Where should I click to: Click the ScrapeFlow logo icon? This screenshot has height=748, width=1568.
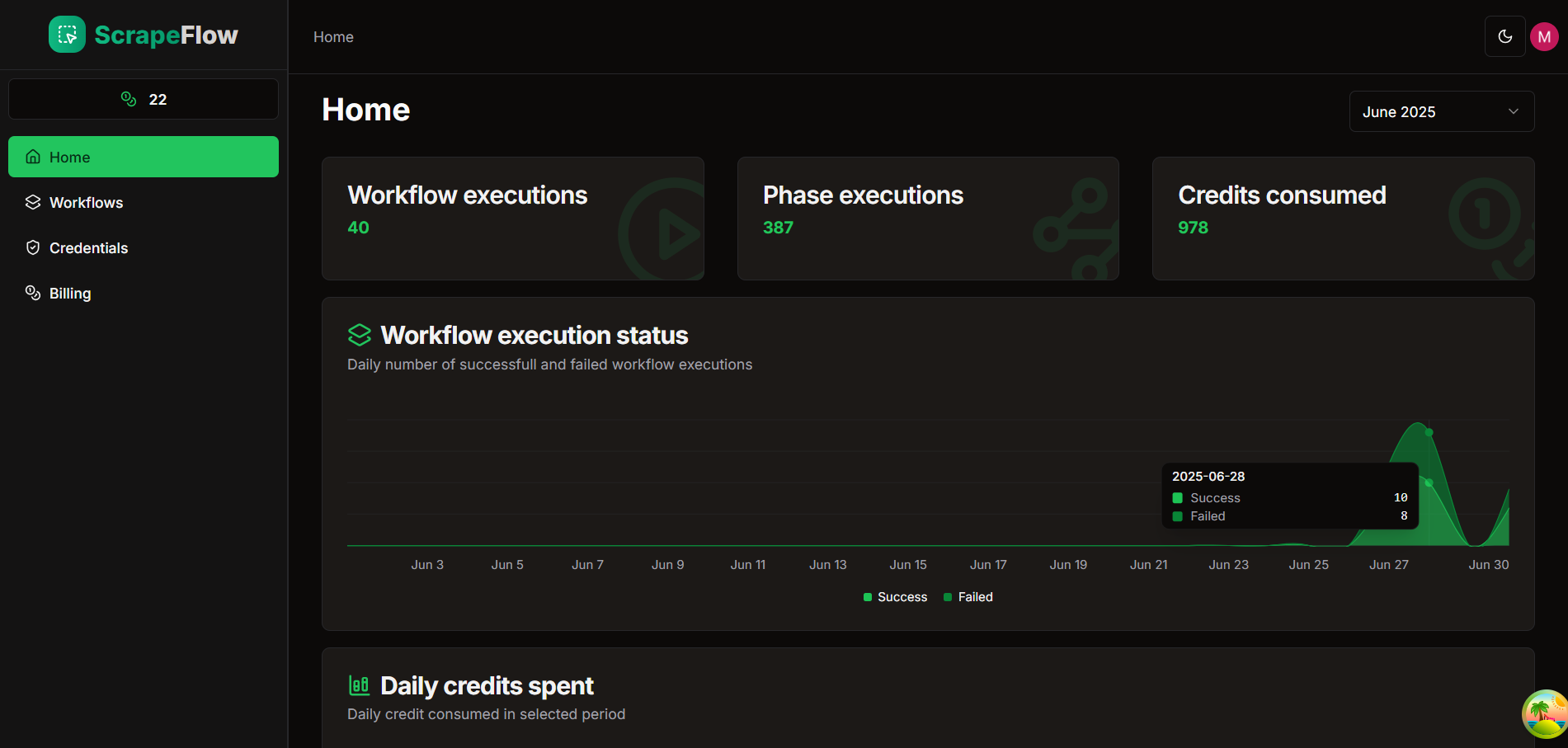(67, 35)
